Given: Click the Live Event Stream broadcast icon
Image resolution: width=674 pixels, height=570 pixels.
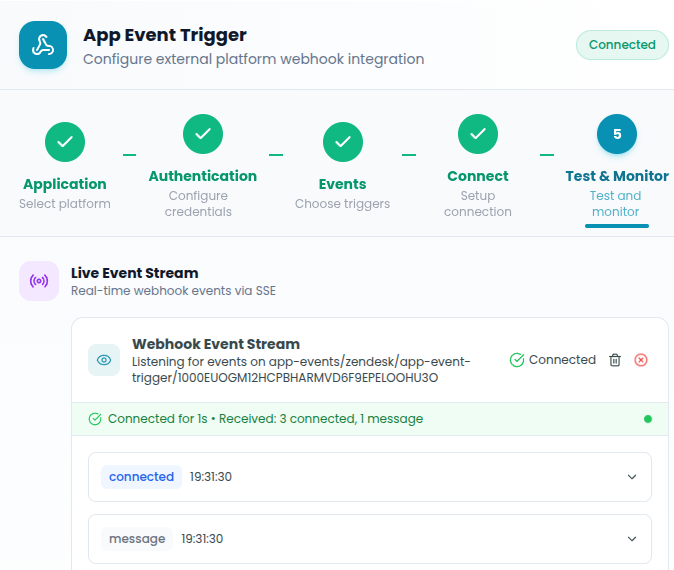Looking at the screenshot, I should click(39, 281).
